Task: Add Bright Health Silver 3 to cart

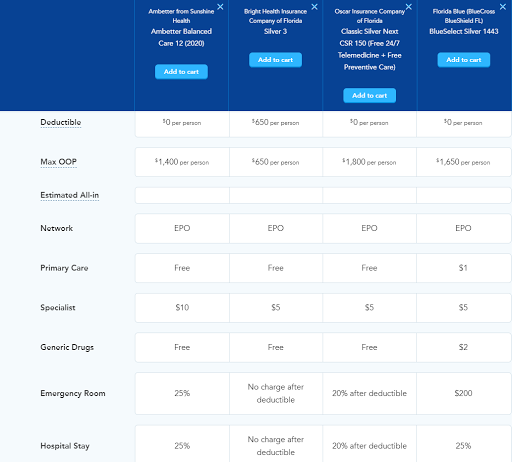Action: click(x=275, y=60)
